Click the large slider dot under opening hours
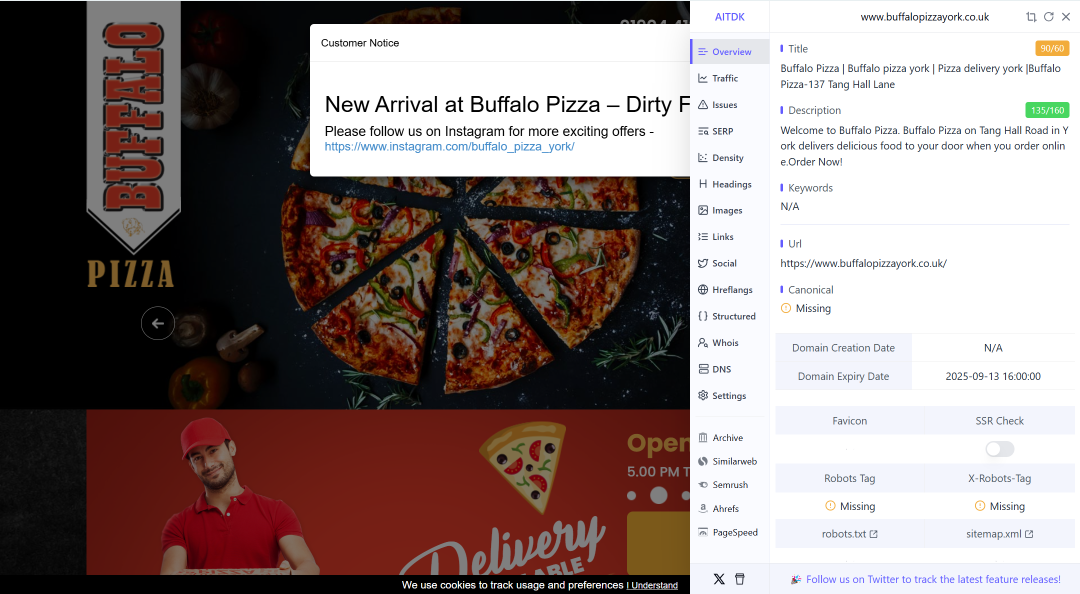 click(x=658, y=495)
